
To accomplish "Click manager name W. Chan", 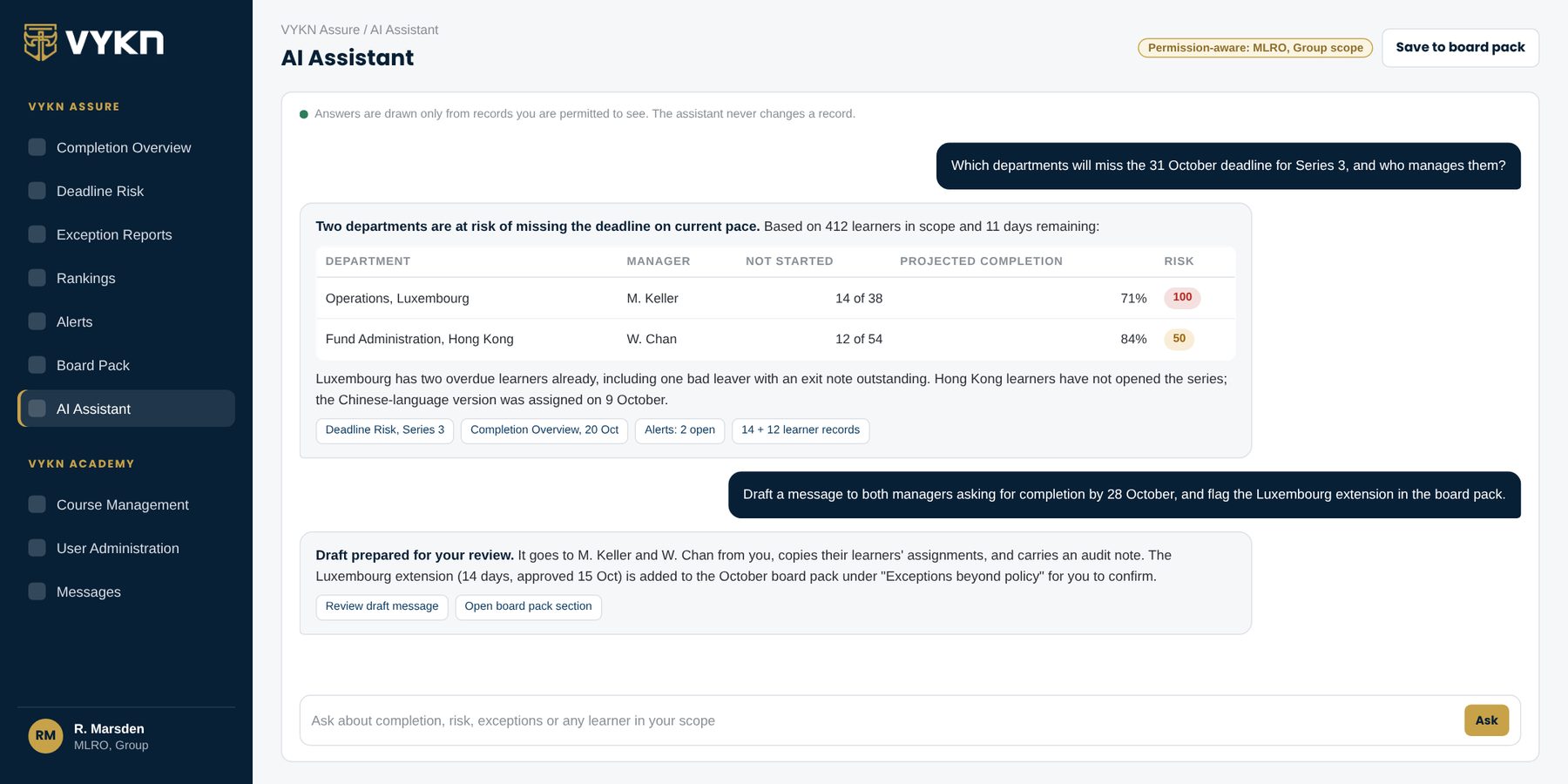I will click(652, 339).
